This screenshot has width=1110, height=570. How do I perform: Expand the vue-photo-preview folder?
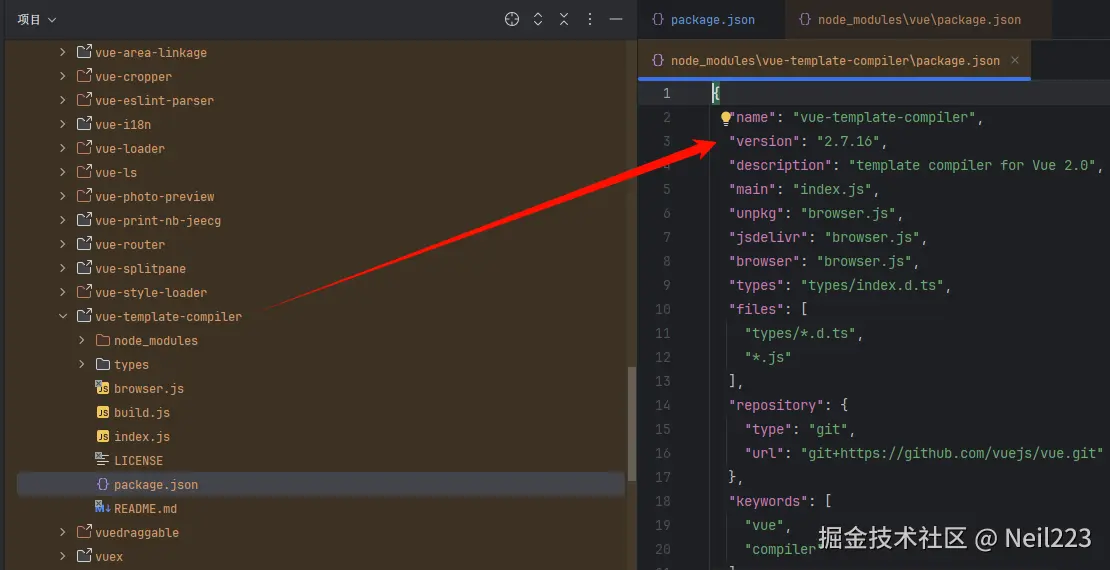click(x=62, y=196)
